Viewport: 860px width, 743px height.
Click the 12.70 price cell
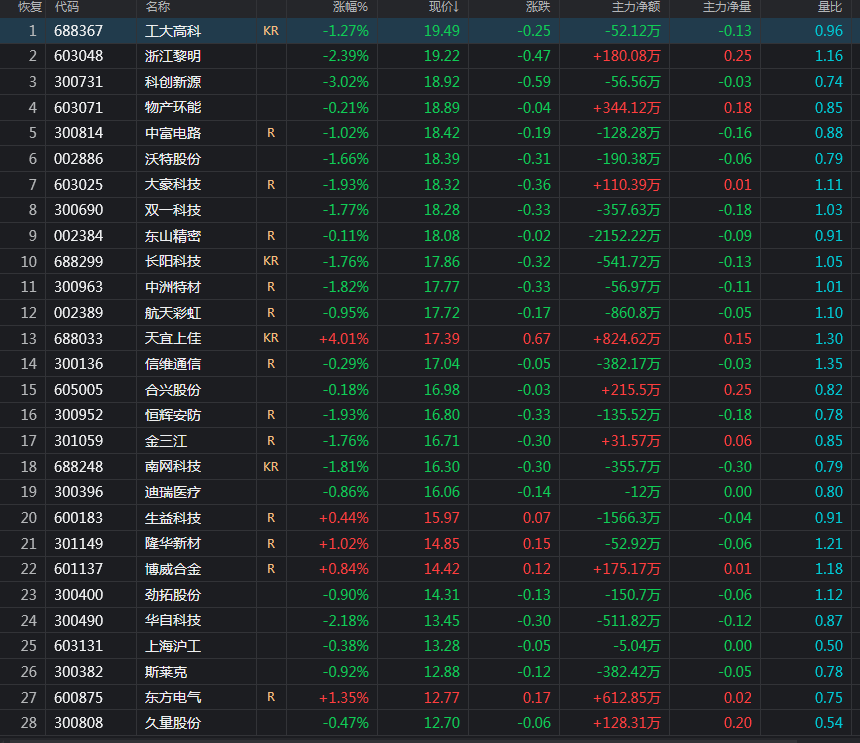(x=442, y=723)
